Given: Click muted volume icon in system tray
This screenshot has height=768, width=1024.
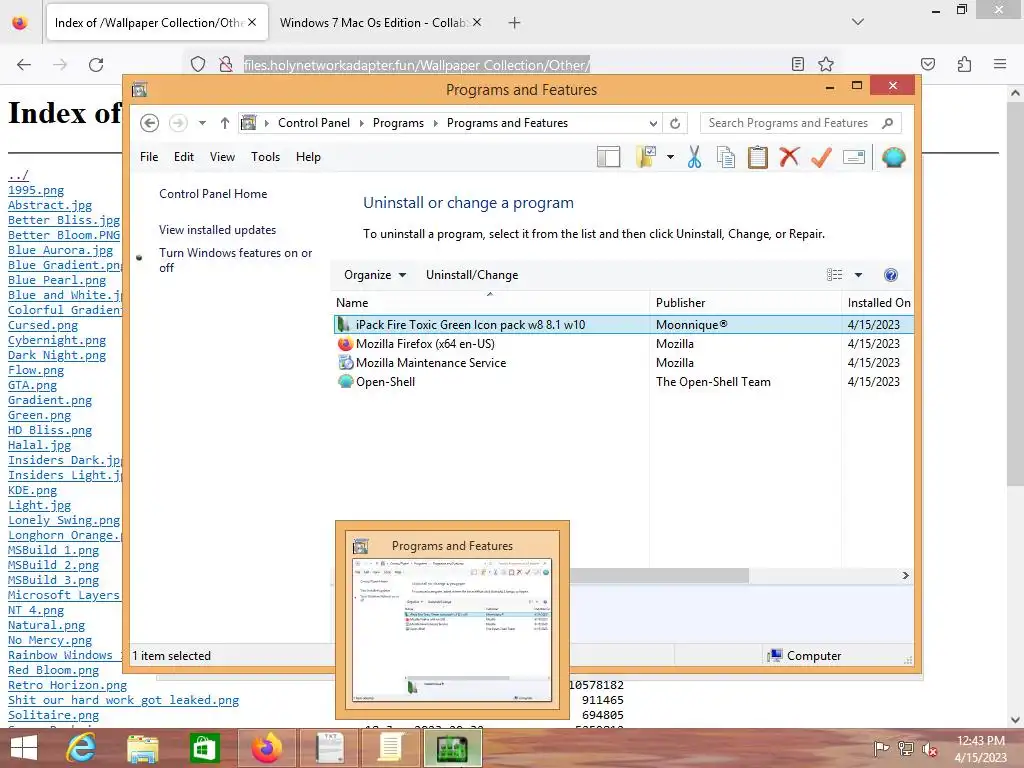Looking at the screenshot, I should (x=929, y=749).
